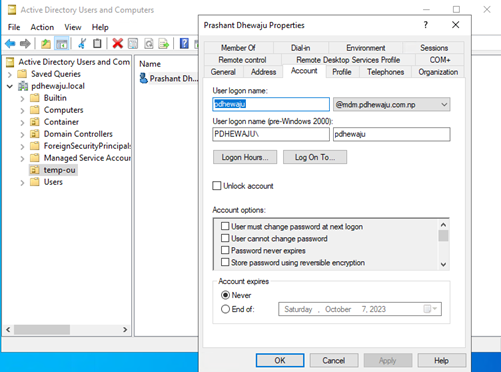Click the pdhewaju.local domain icon

[x=23, y=86]
